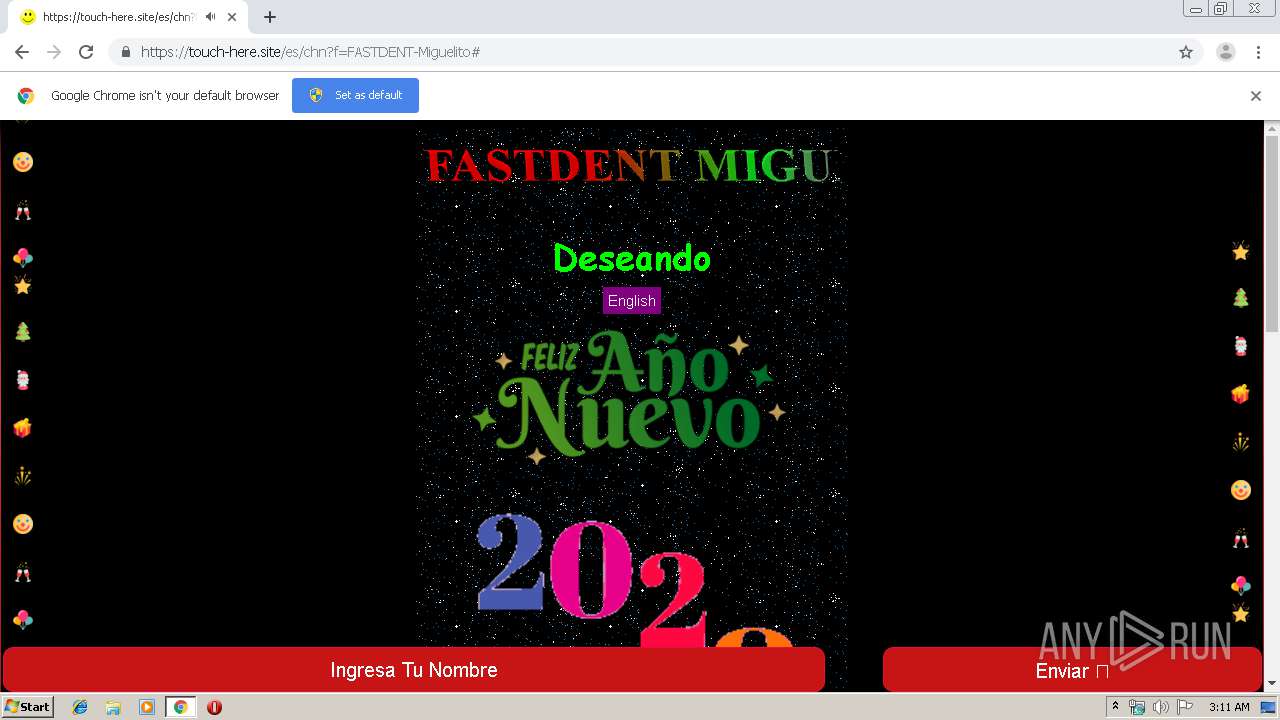The width and height of the screenshot is (1280, 720).
Task: Set Chrome as default browser
Action: coord(355,95)
